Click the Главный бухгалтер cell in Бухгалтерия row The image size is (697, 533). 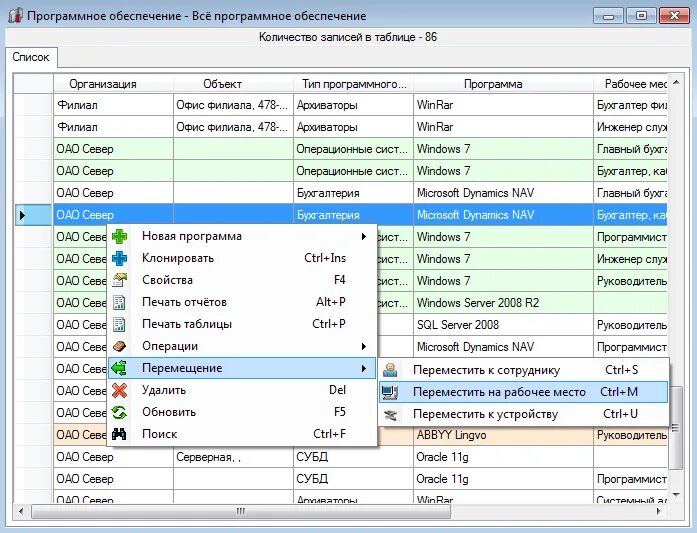(x=630, y=193)
